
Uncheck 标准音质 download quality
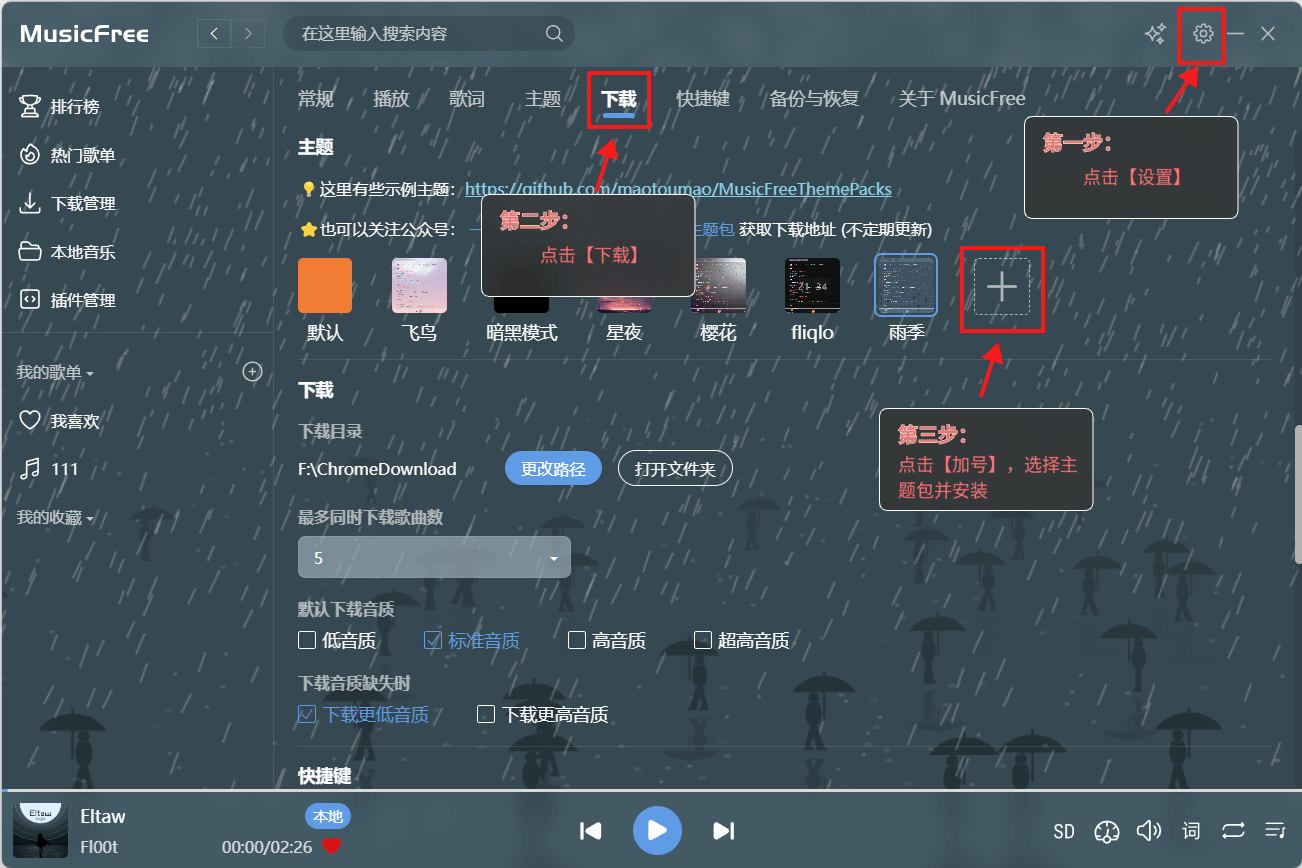(472, 640)
